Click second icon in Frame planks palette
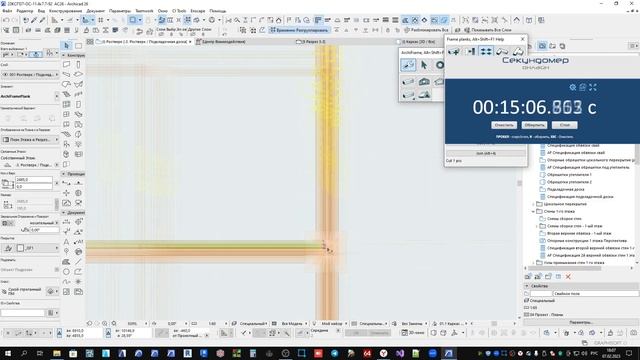Viewport: 640px width, 360px height. [470, 51]
